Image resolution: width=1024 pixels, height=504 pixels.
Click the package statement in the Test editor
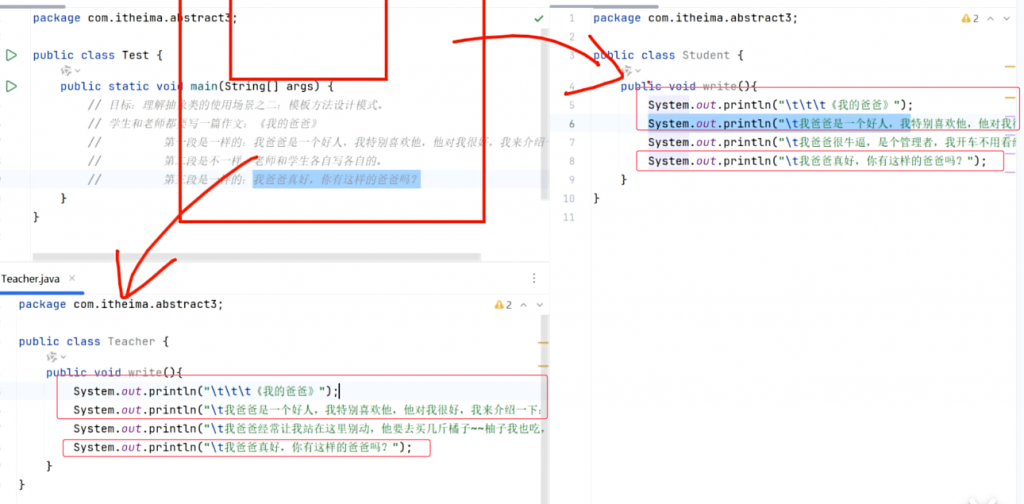[x=135, y=18]
